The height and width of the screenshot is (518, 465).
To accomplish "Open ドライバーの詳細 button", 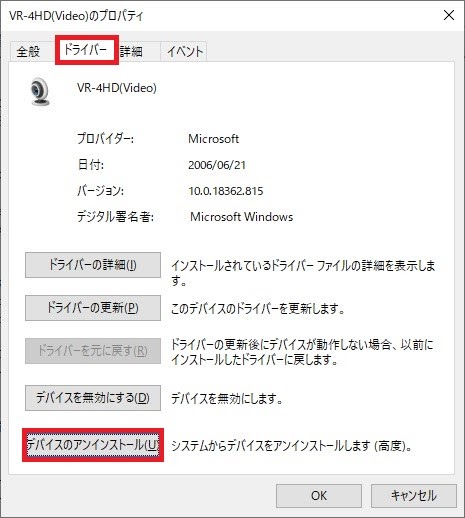I will pos(93,265).
